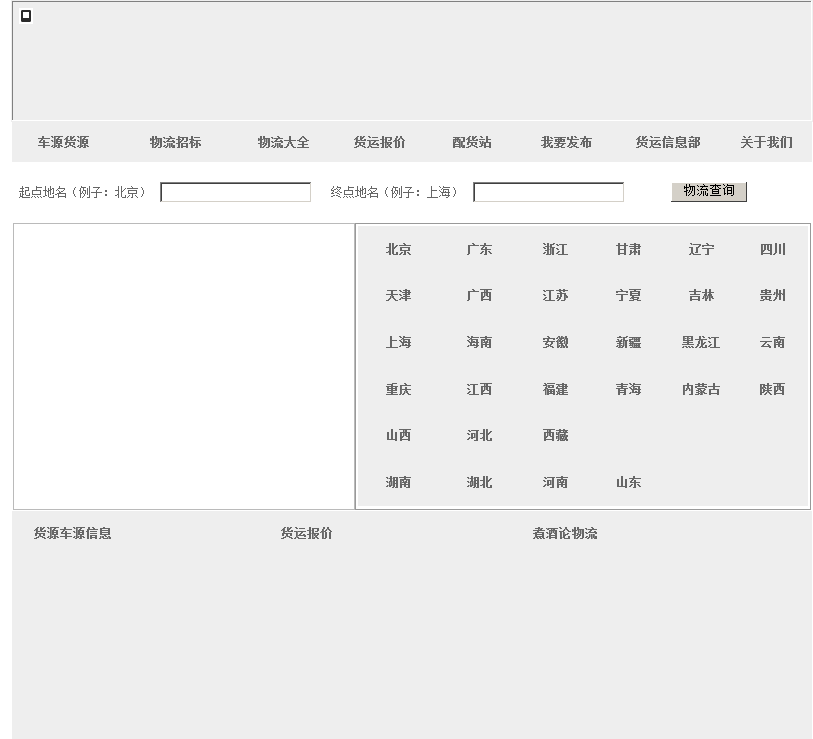Select 货运报价 in the navigation bar
Image resolution: width=813 pixels, height=739 pixels.
tap(379, 142)
